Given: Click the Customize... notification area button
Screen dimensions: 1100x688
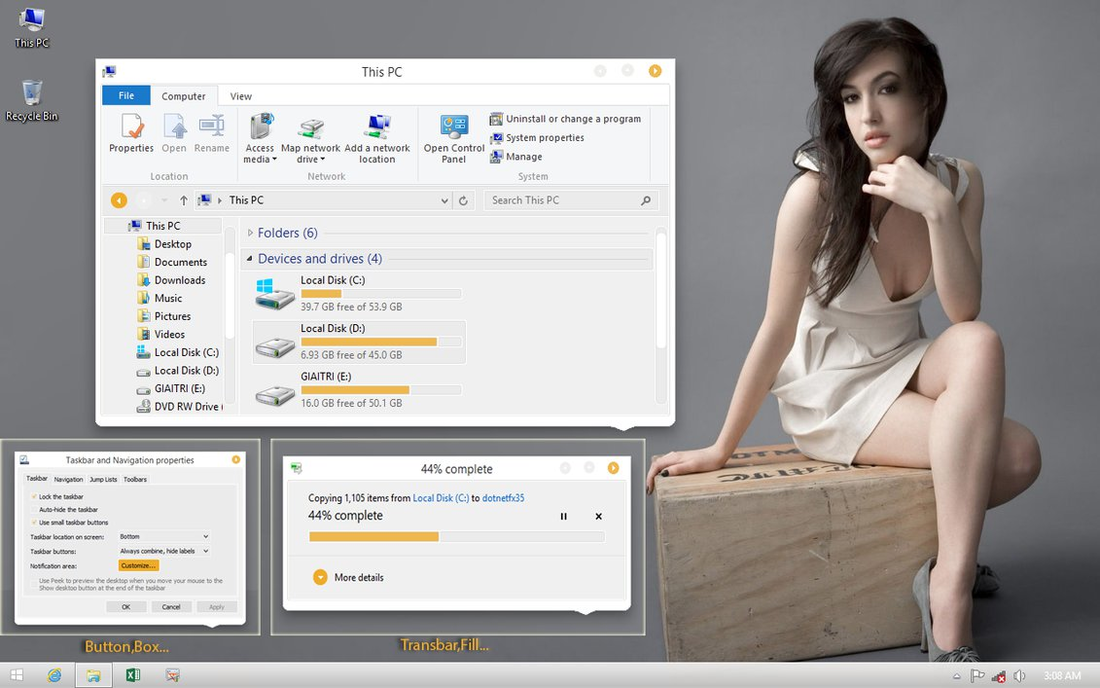Looking at the screenshot, I should (138, 565).
